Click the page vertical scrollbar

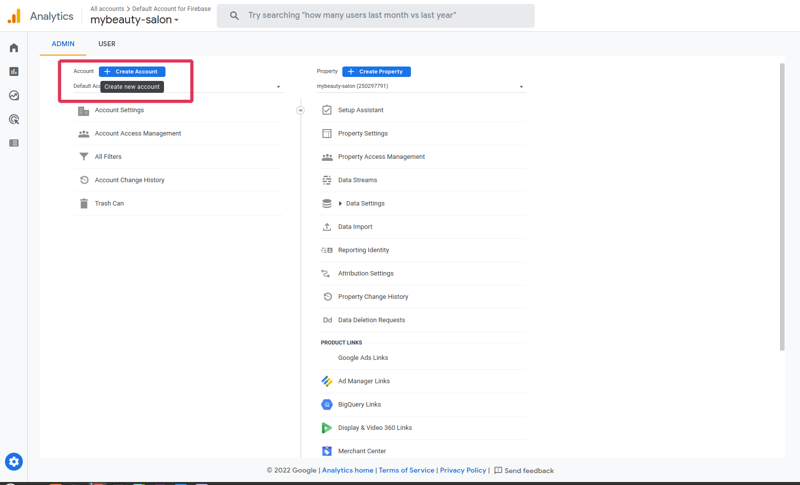(782, 207)
